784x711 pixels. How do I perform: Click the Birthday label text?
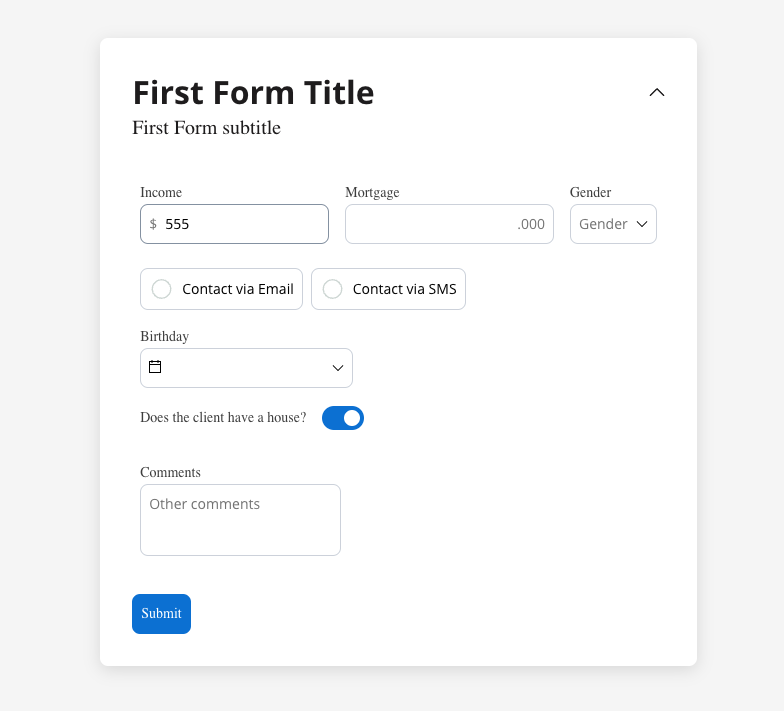pos(164,336)
